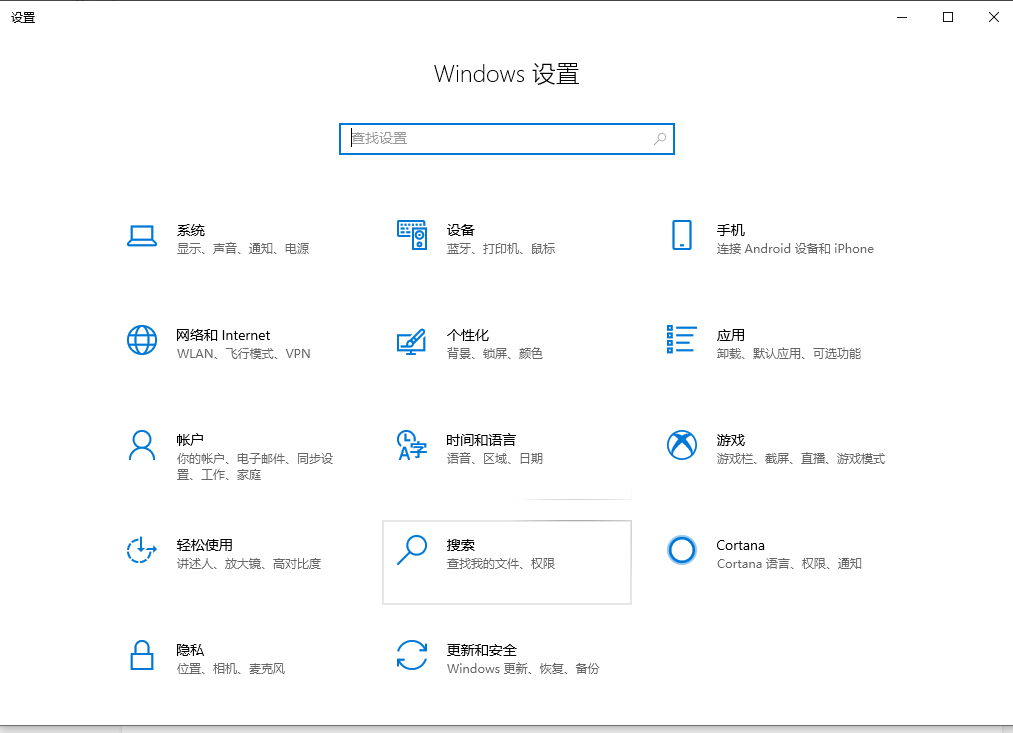The width and height of the screenshot is (1013, 733).
Task: Open the 时间和语言 icon
Action: tap(412, 446)
